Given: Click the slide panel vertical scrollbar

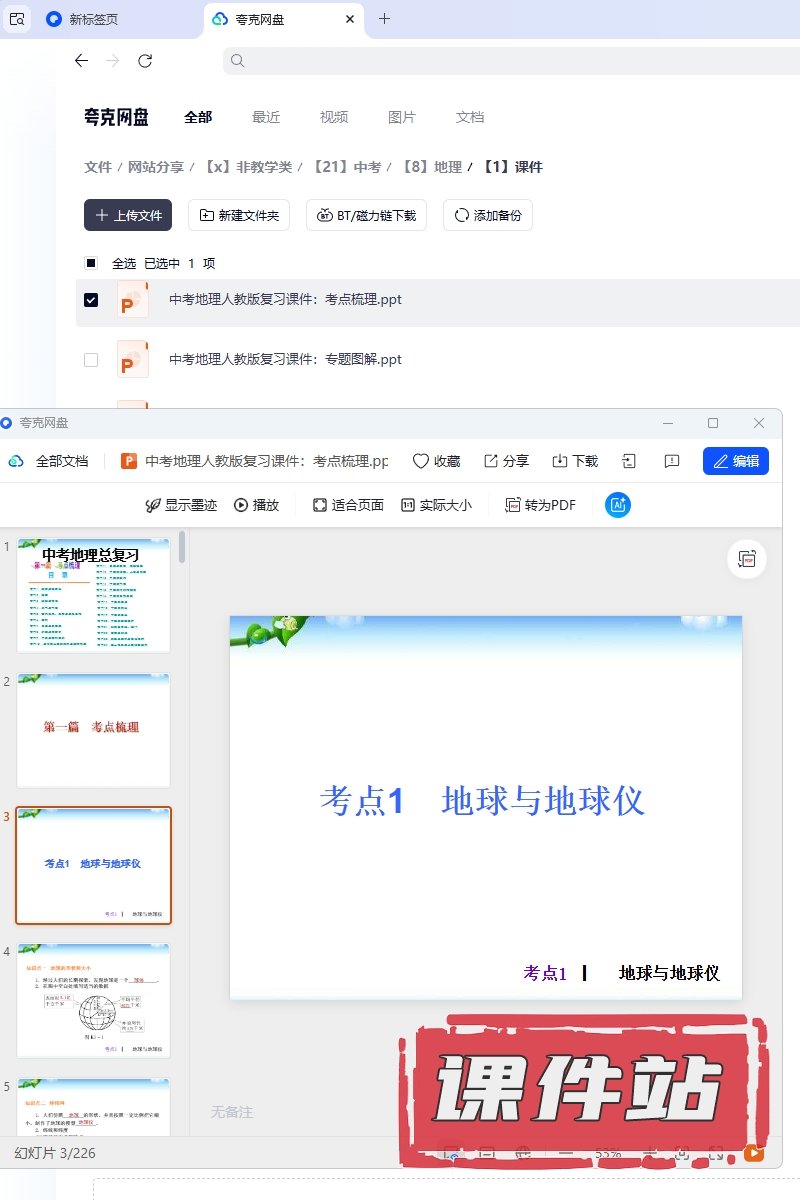Looking at the screenshot, I should (182, 548).
